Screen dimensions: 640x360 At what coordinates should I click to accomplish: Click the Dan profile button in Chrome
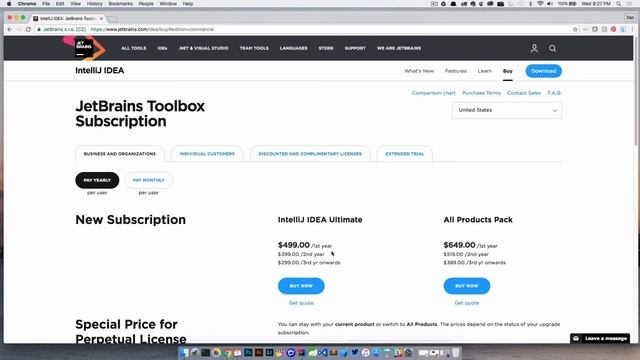coord(630,18)
